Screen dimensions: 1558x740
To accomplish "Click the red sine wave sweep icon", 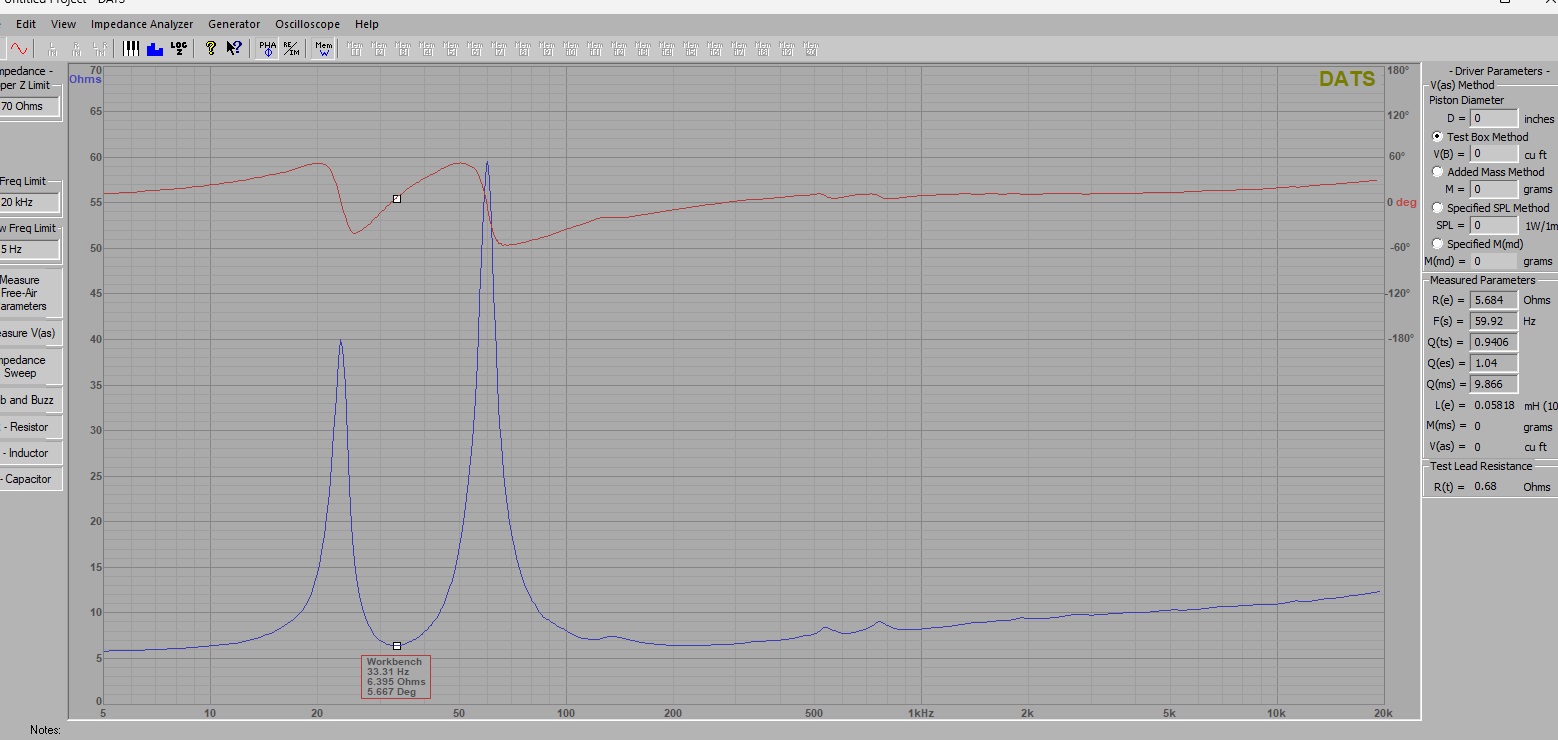I will 19,47.
